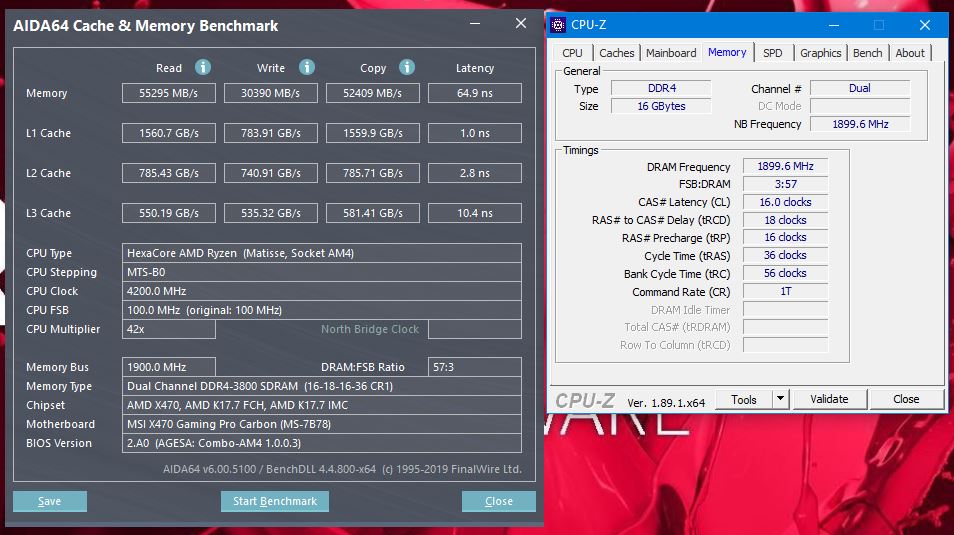Select Memory Write value 30390 MB/s

(271, 93)
